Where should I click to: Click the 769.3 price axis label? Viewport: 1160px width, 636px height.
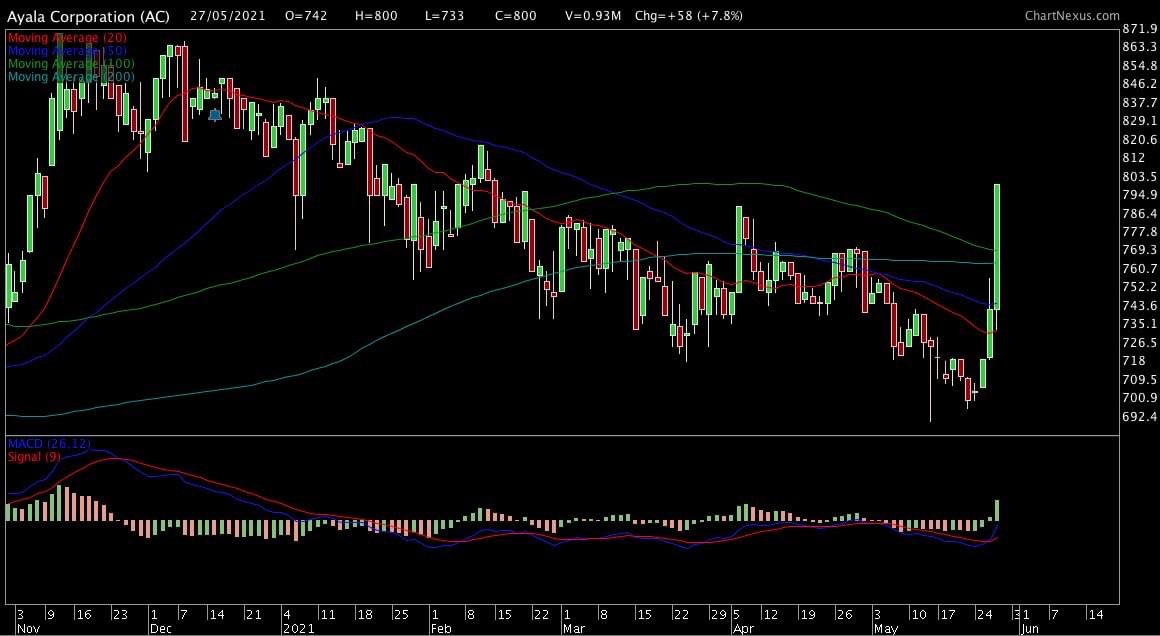[1139, 250]
